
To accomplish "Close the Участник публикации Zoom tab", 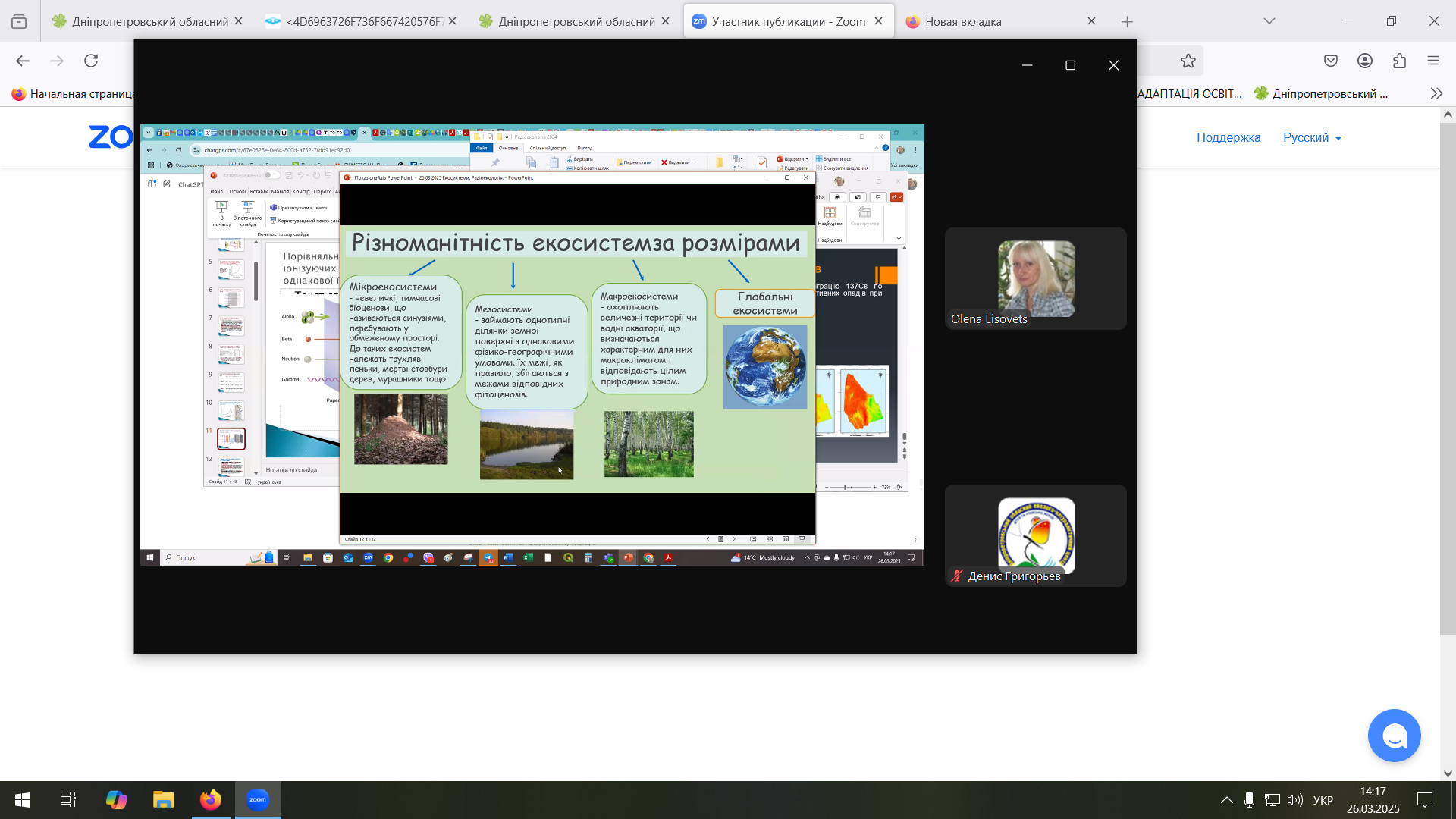I will pyautogui.click(x=878, y=21).
